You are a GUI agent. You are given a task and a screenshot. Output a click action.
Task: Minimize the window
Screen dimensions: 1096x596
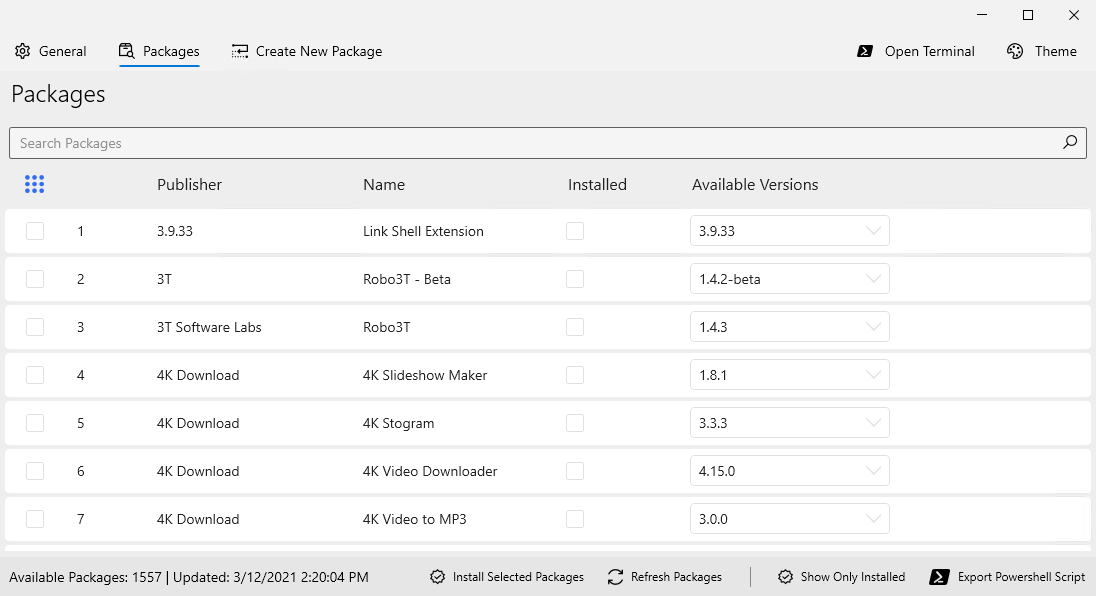pyautogui.click(x=982, y=15)
